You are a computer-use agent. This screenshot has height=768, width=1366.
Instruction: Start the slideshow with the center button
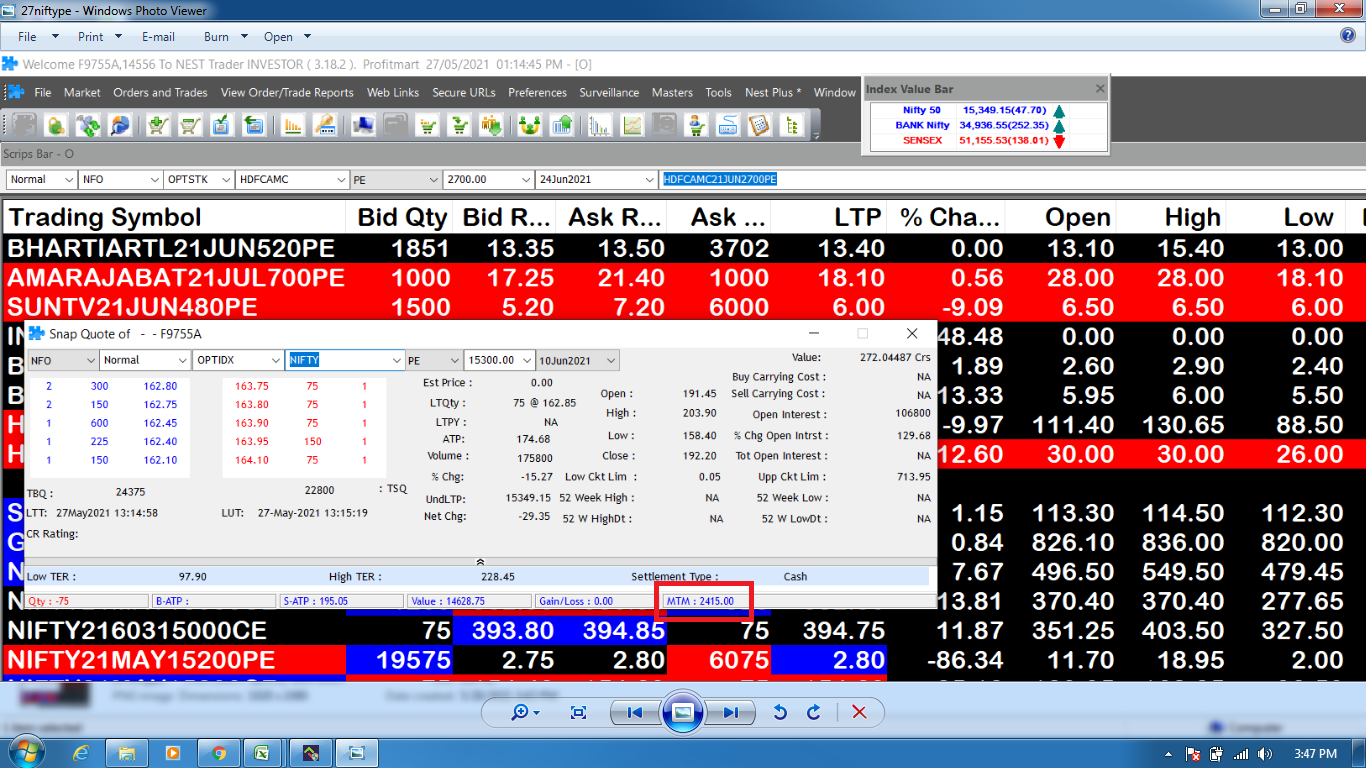tap(682, 712)
